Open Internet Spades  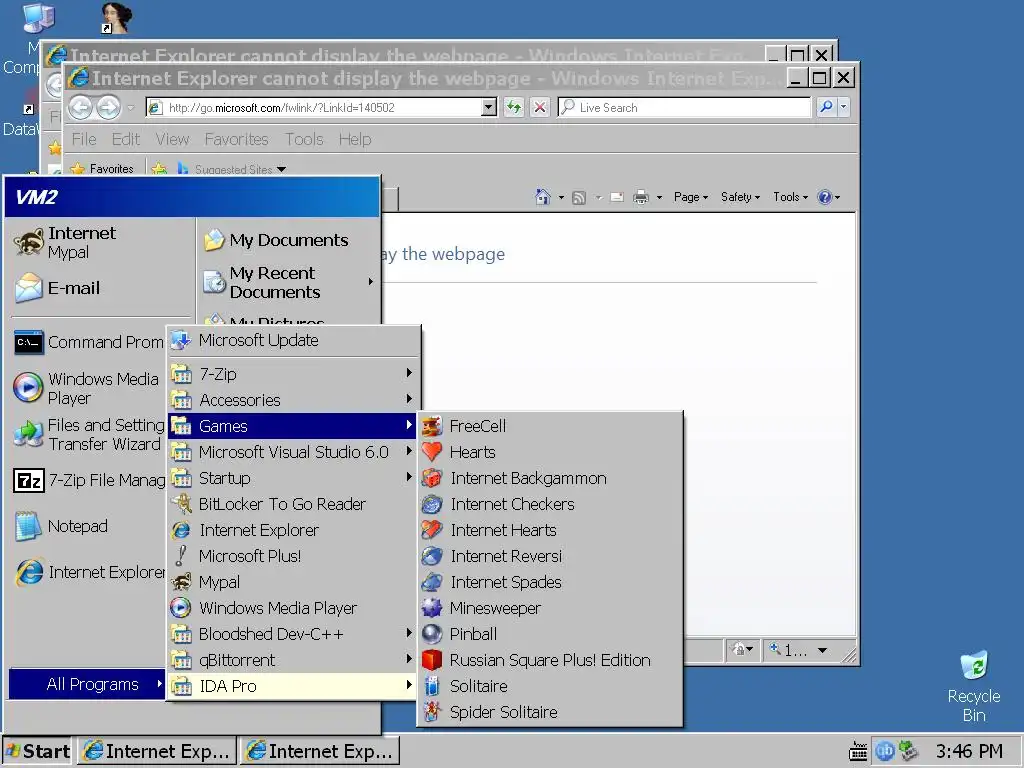(x=550, y=582)
